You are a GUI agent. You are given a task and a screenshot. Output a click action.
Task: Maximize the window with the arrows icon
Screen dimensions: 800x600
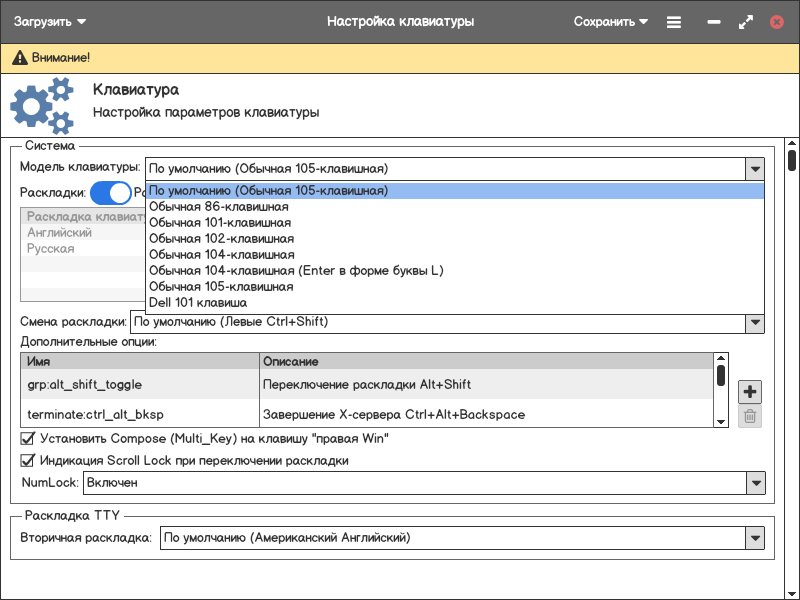click(745, 21)
